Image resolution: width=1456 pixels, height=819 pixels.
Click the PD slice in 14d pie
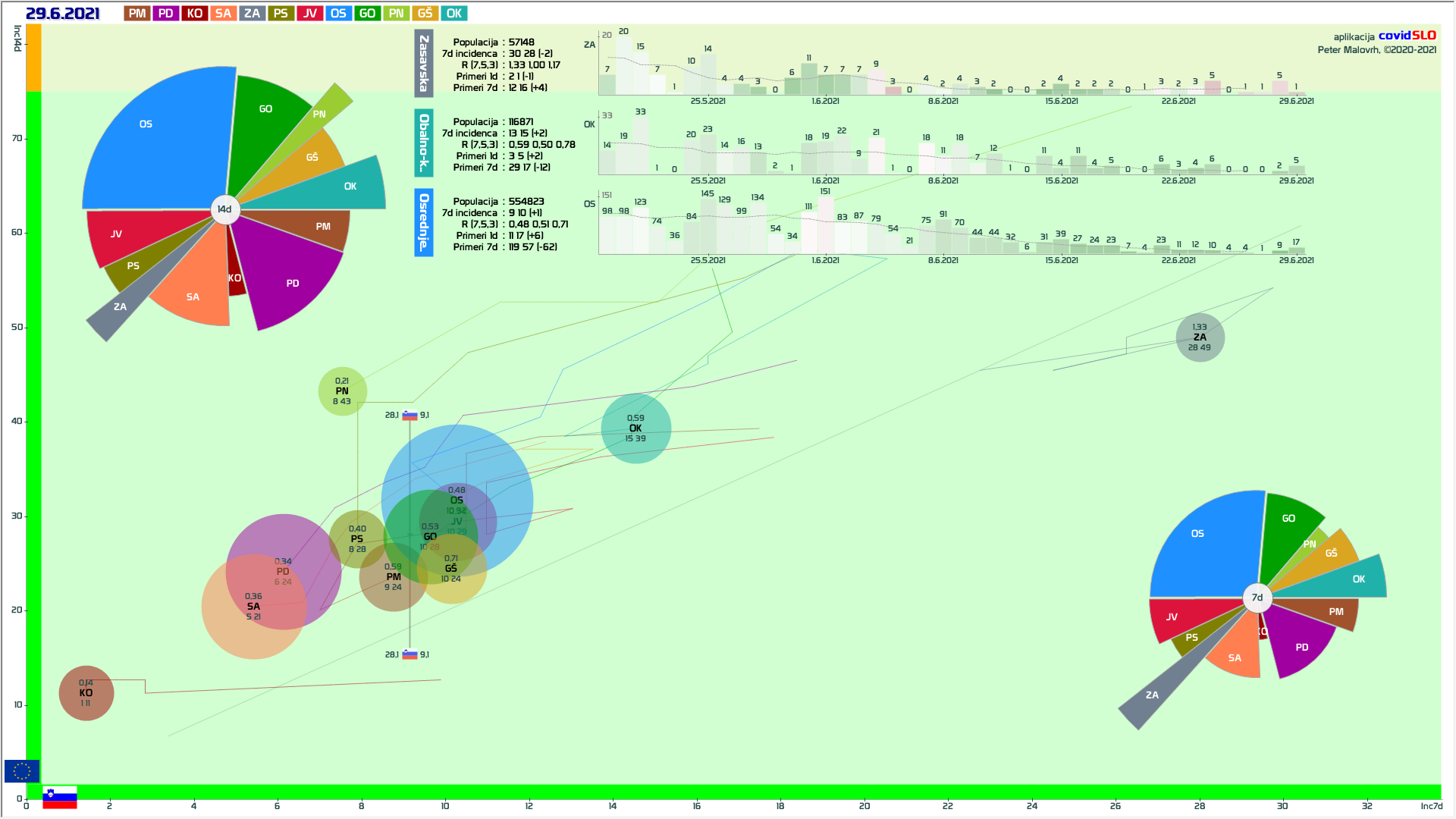pos(293,284)
